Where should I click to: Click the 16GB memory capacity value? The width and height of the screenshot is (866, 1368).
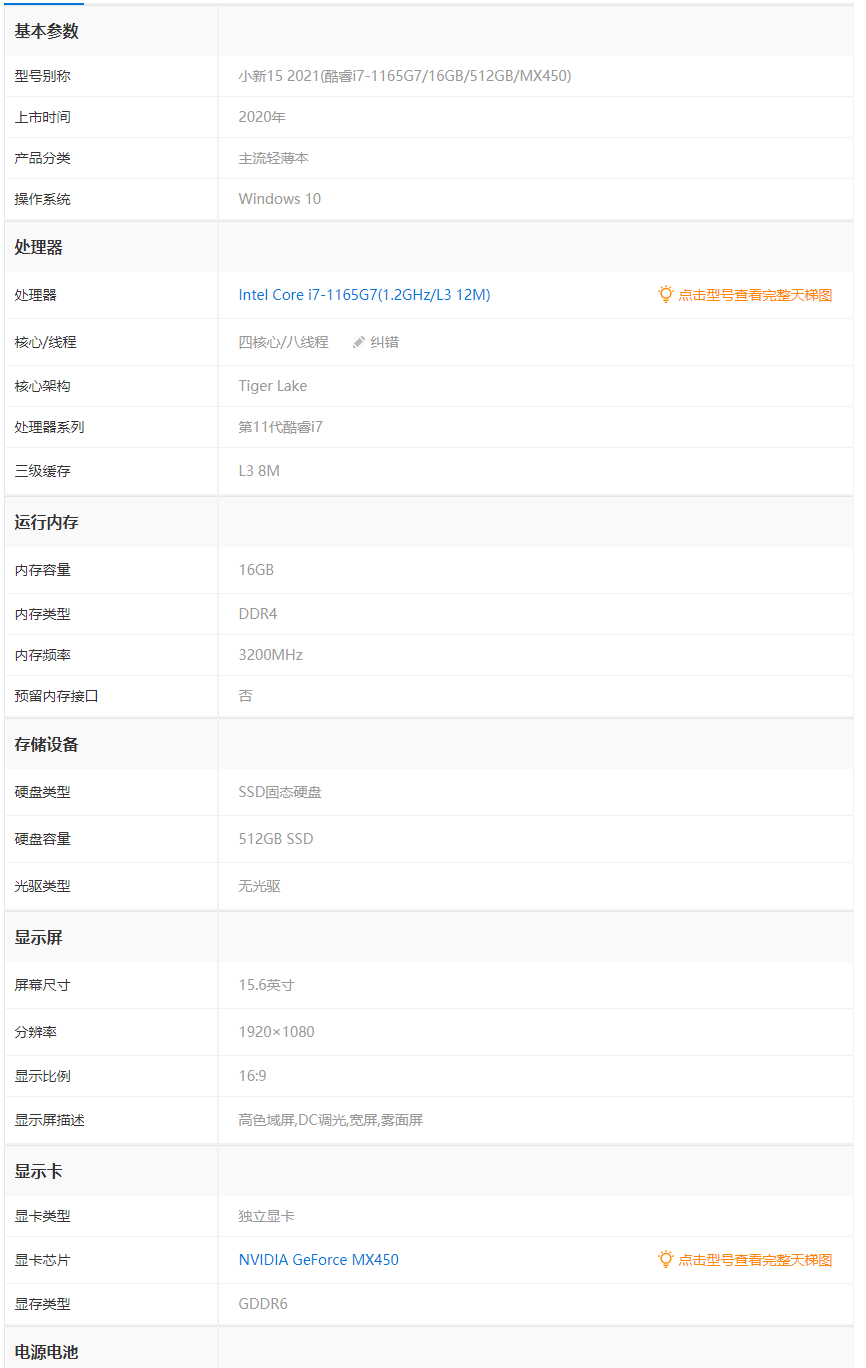pos(256,570)
